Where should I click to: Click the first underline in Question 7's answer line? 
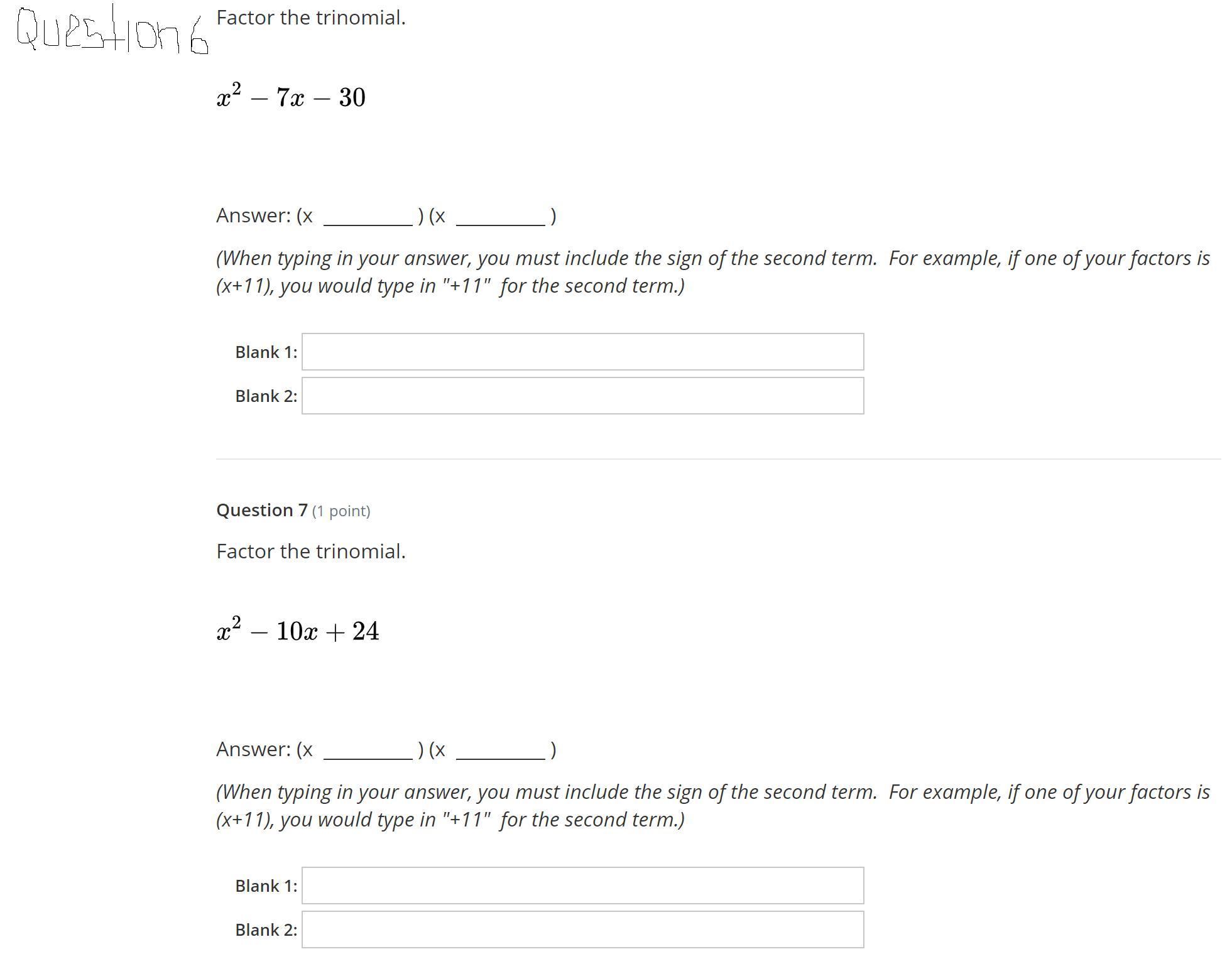[x=368, y=758]
